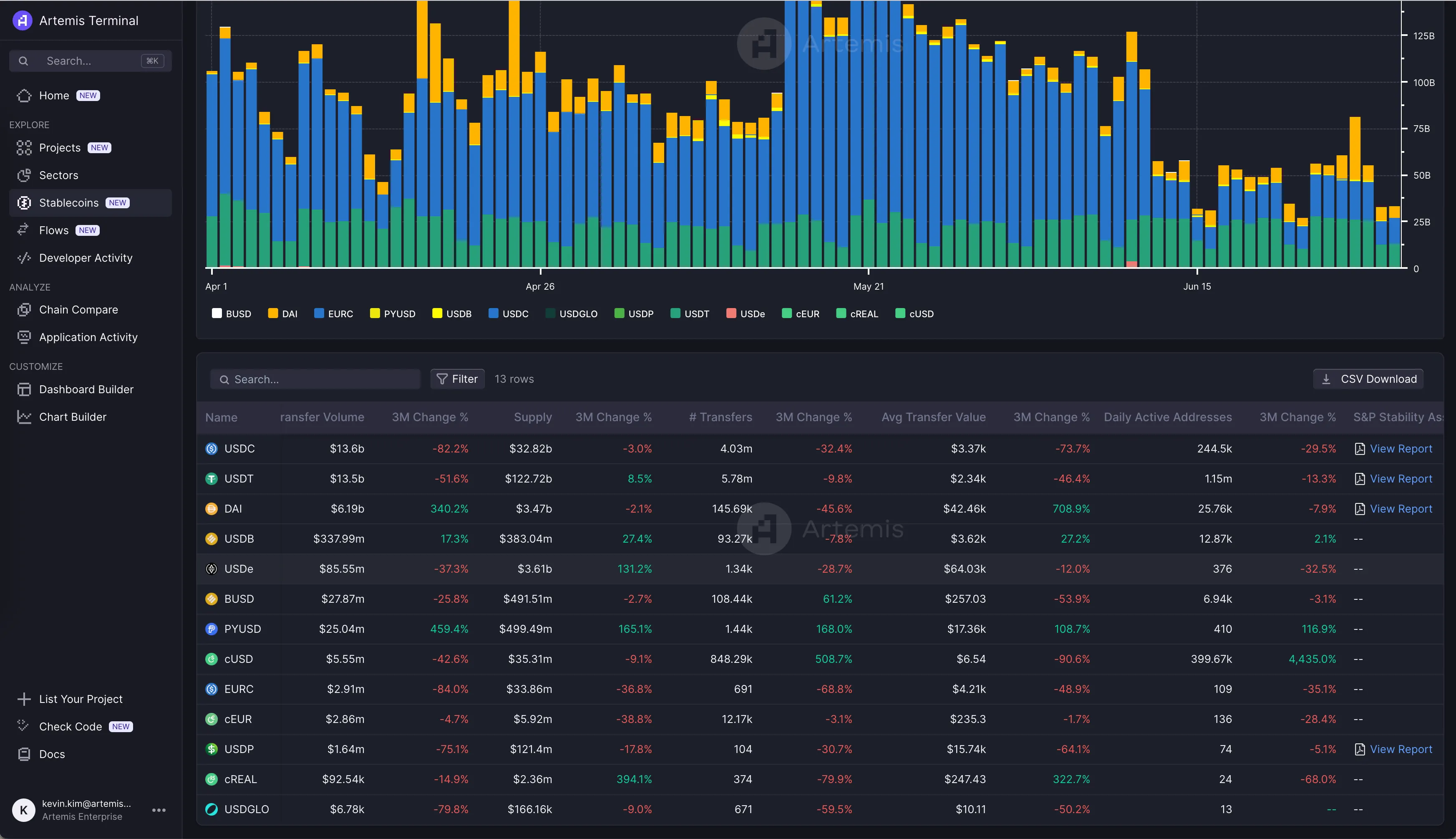Click the Chart Builder line-chart icon
The height and width of the screenshot is (839, 1456).
pyautogui.click(x=24, y=417)
